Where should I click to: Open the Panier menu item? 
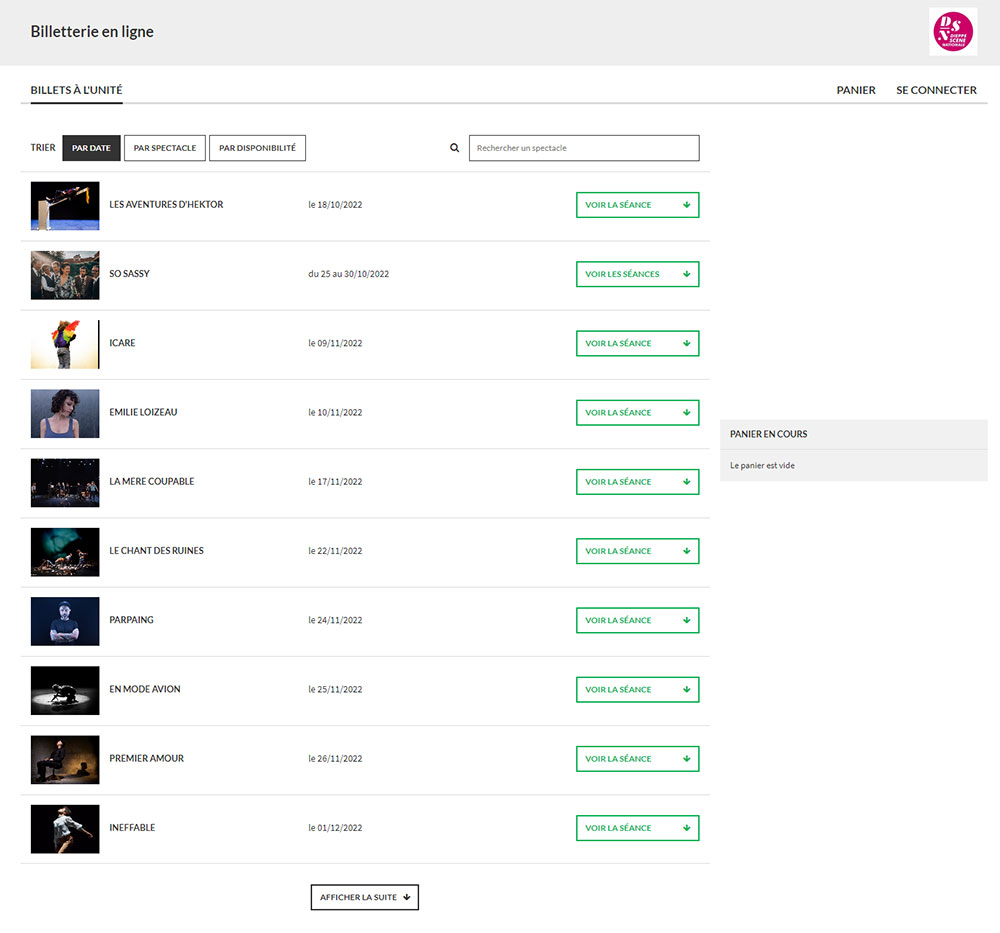856,90
